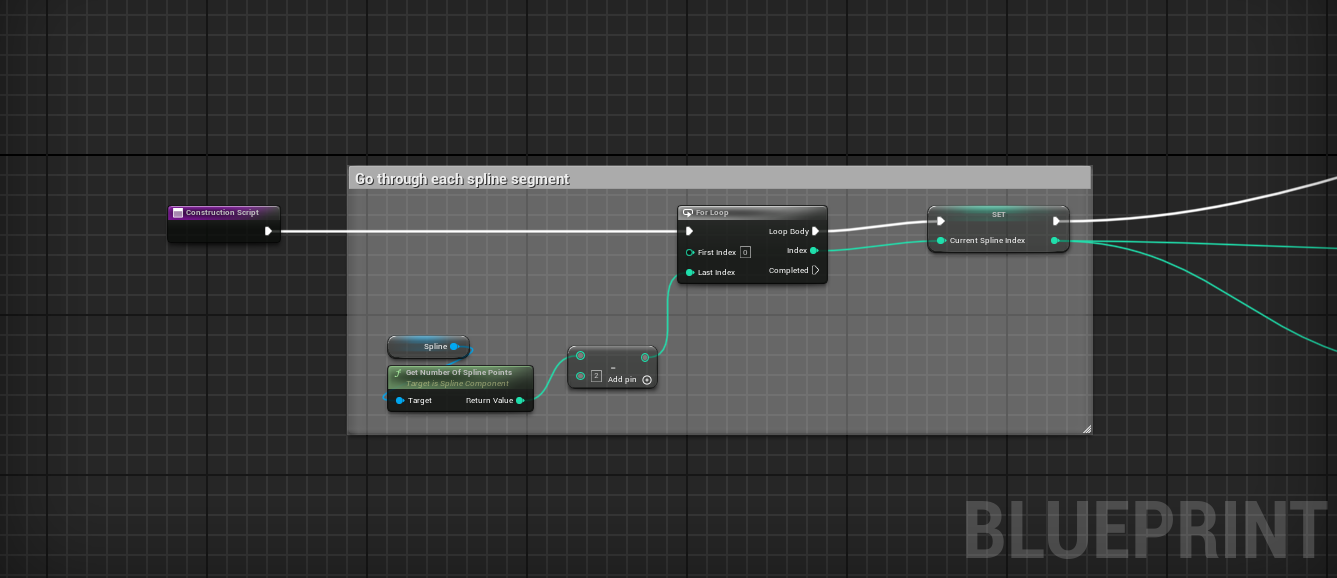Select Get Number Of Spline Points node title

[x=458, y=372]
